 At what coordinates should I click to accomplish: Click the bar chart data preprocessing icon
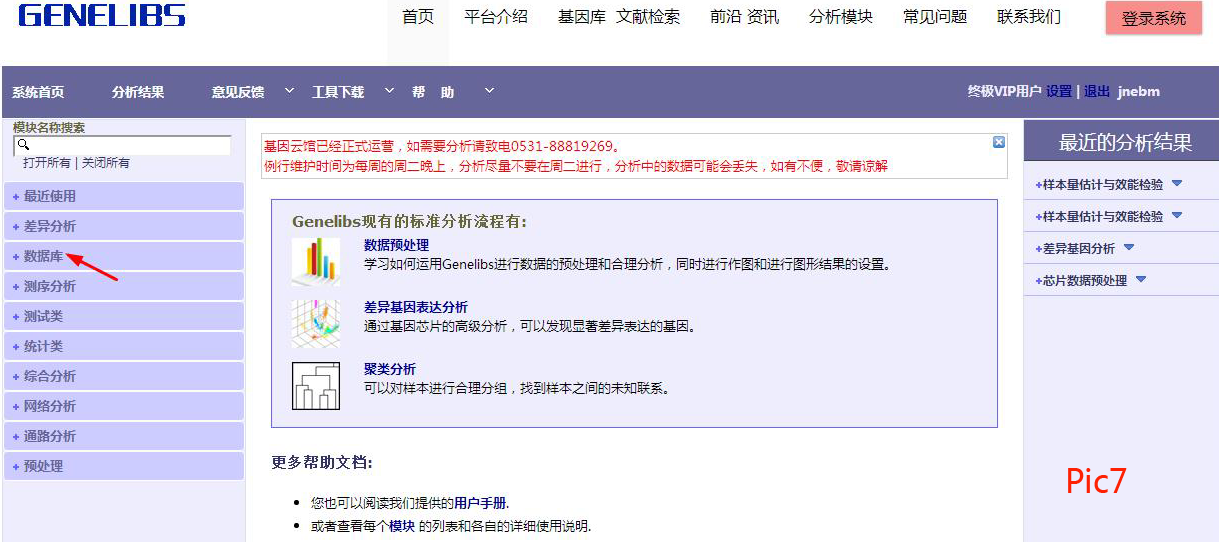[x=315, y=261]
